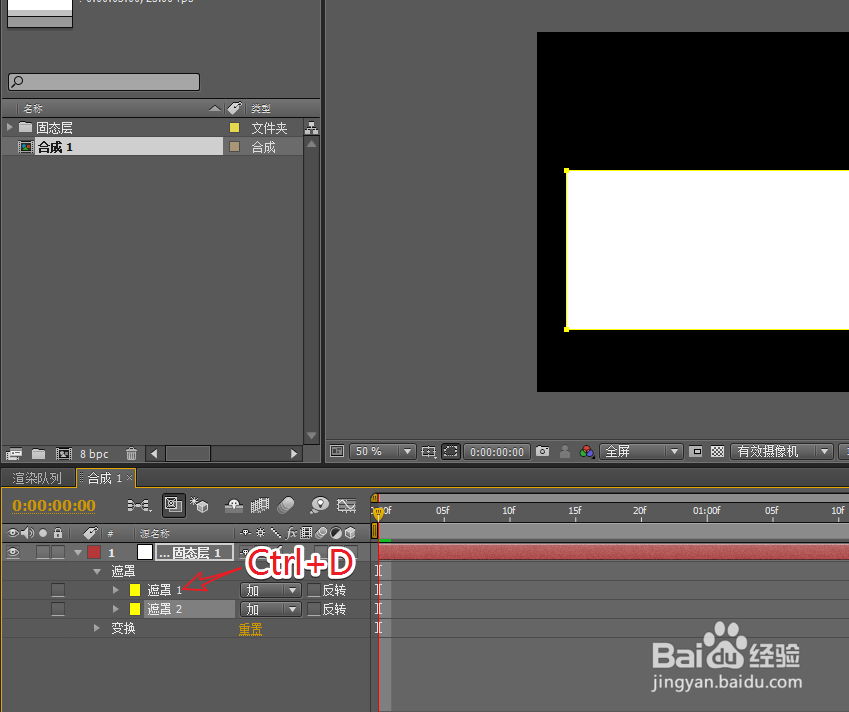This screenshot has height=712, width=849.
Task: Click the 8 bpc color depth button
Action: (94, 454)
